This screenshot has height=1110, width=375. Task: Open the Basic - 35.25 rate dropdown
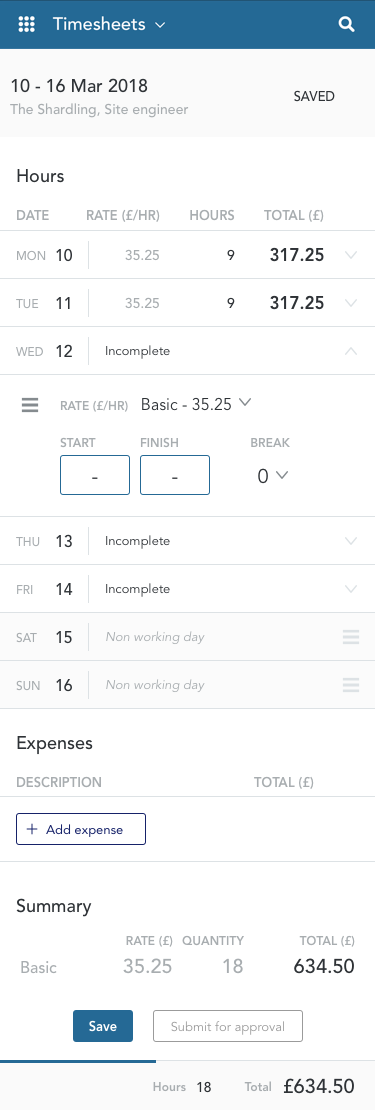click(x=196, y=404)
